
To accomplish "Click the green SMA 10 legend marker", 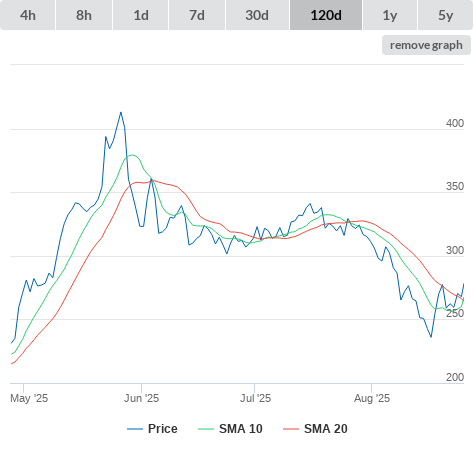I will (x=206, y=429).
